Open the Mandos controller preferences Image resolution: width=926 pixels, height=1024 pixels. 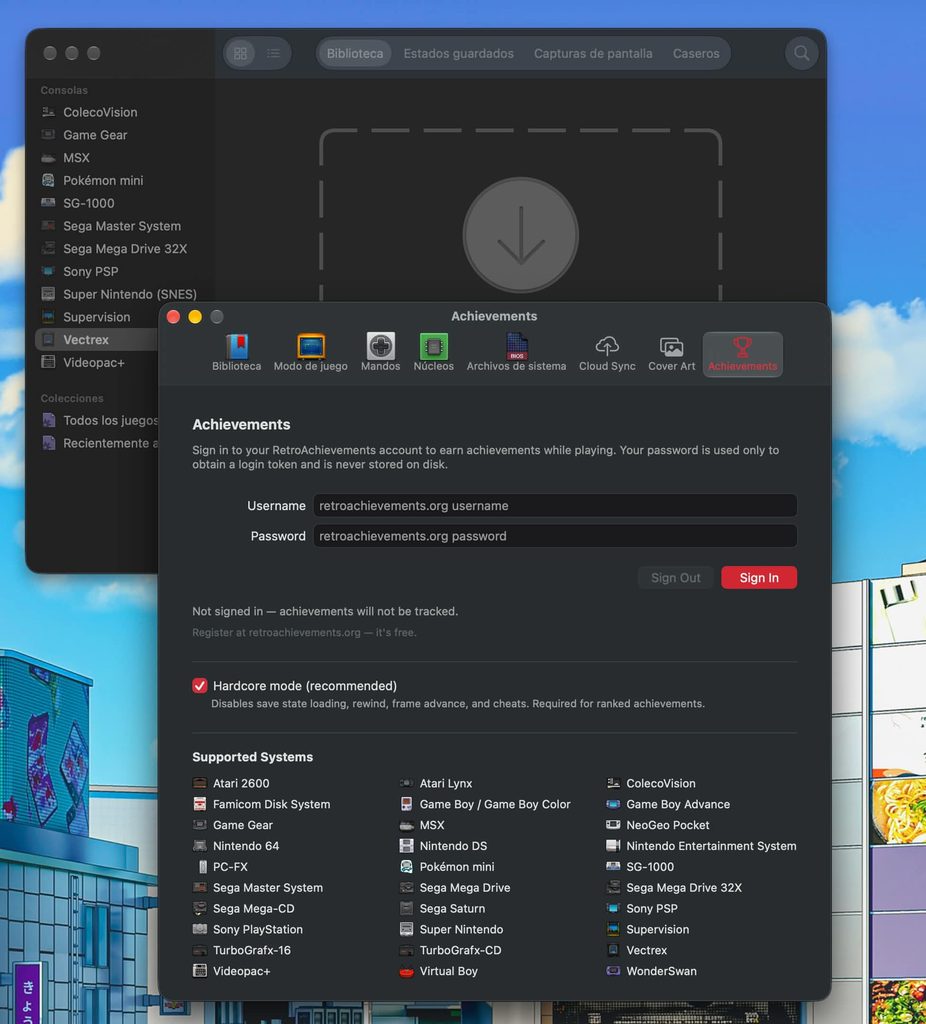[x=380, y=353]
